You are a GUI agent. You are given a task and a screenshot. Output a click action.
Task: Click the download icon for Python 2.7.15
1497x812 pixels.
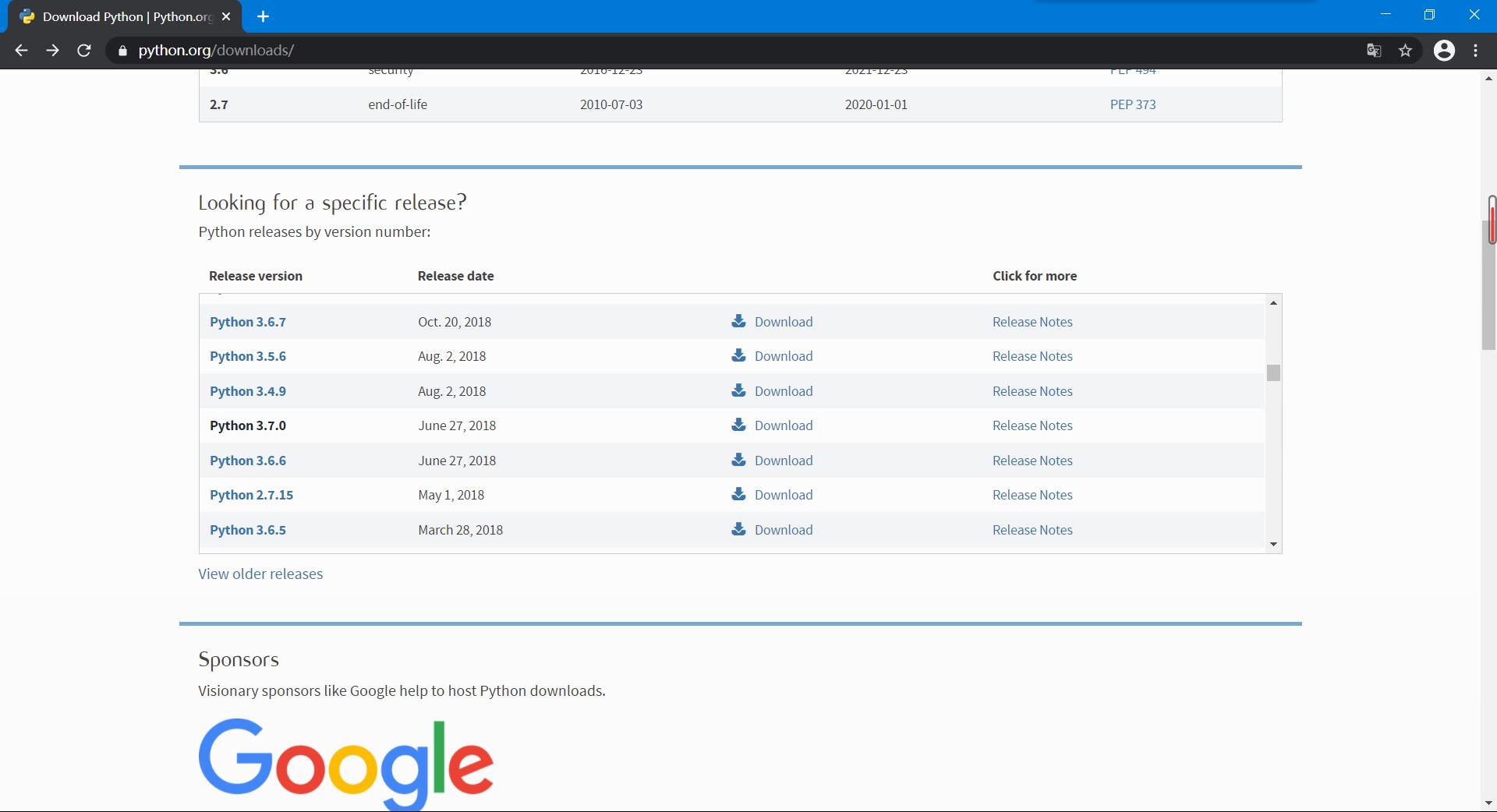(738, 494)
